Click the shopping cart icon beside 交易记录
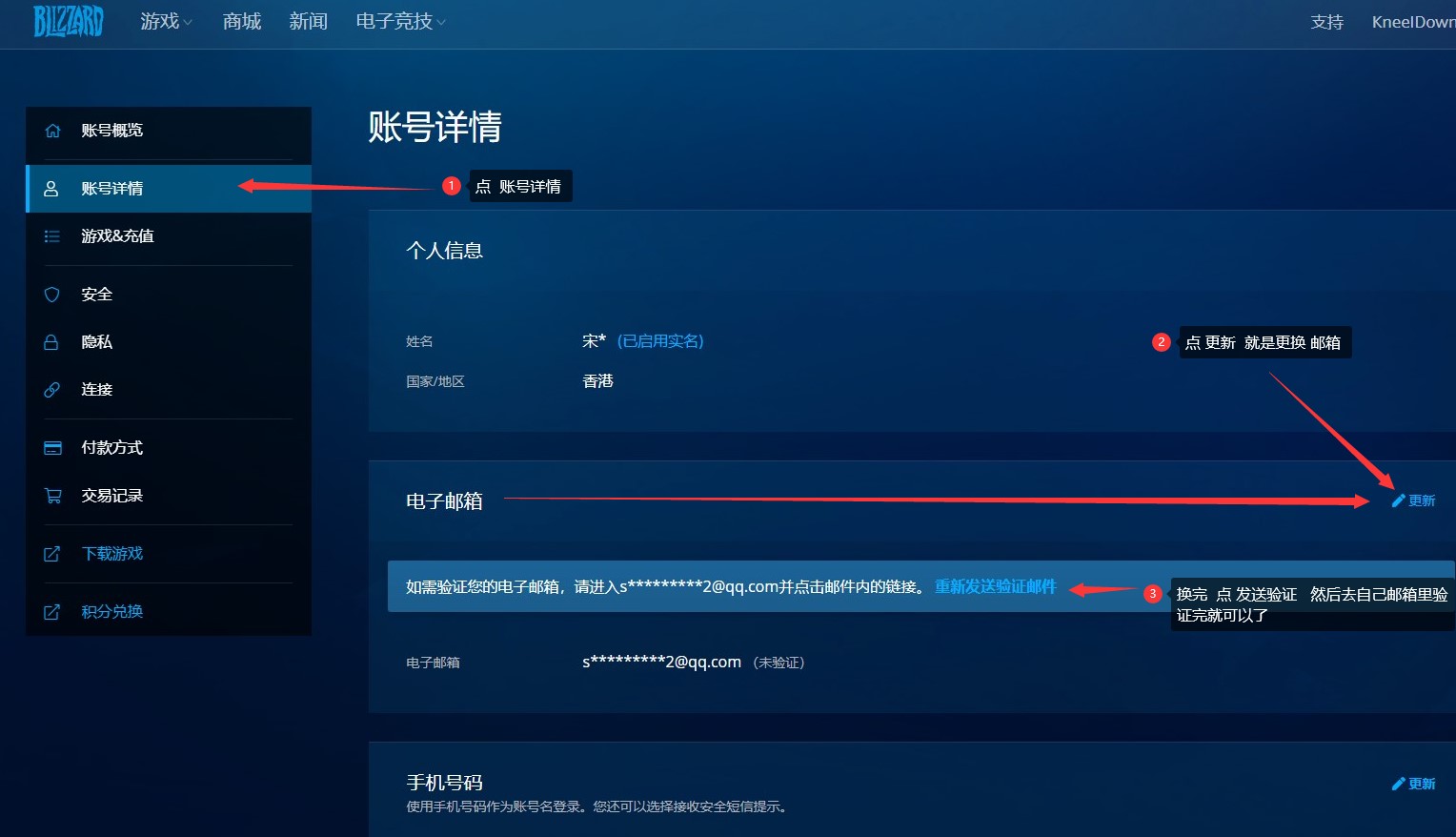Viewport: 1456px width, 837px height. 52,496
